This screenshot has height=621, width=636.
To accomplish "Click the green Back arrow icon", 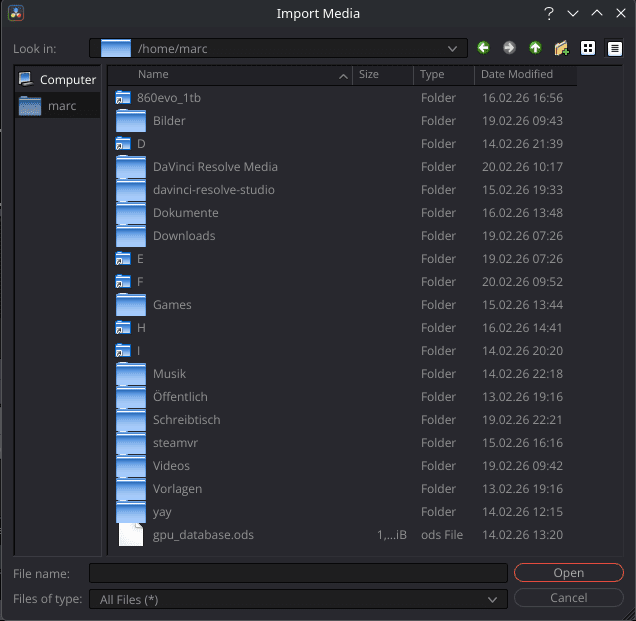I will [483, 48].
